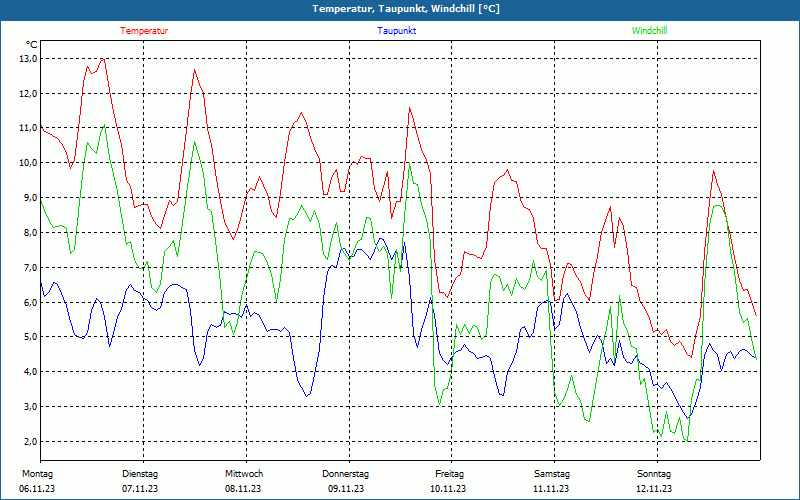Viewport: 800px width, 500px height.
Task: Click the 4,0 y-axis value
Action: point(31,371)
